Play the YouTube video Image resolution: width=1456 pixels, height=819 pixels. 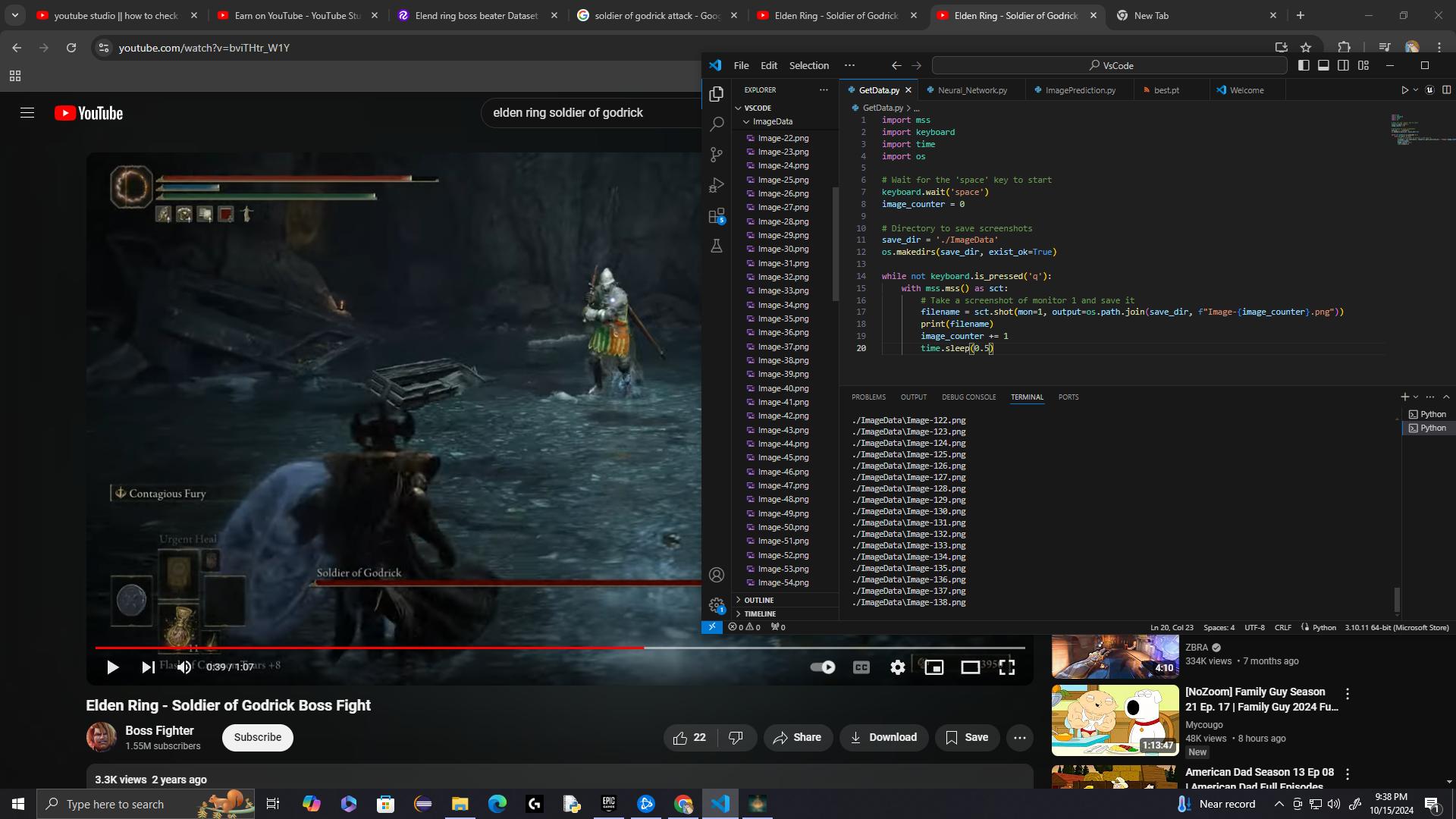(x=112, y=667)
